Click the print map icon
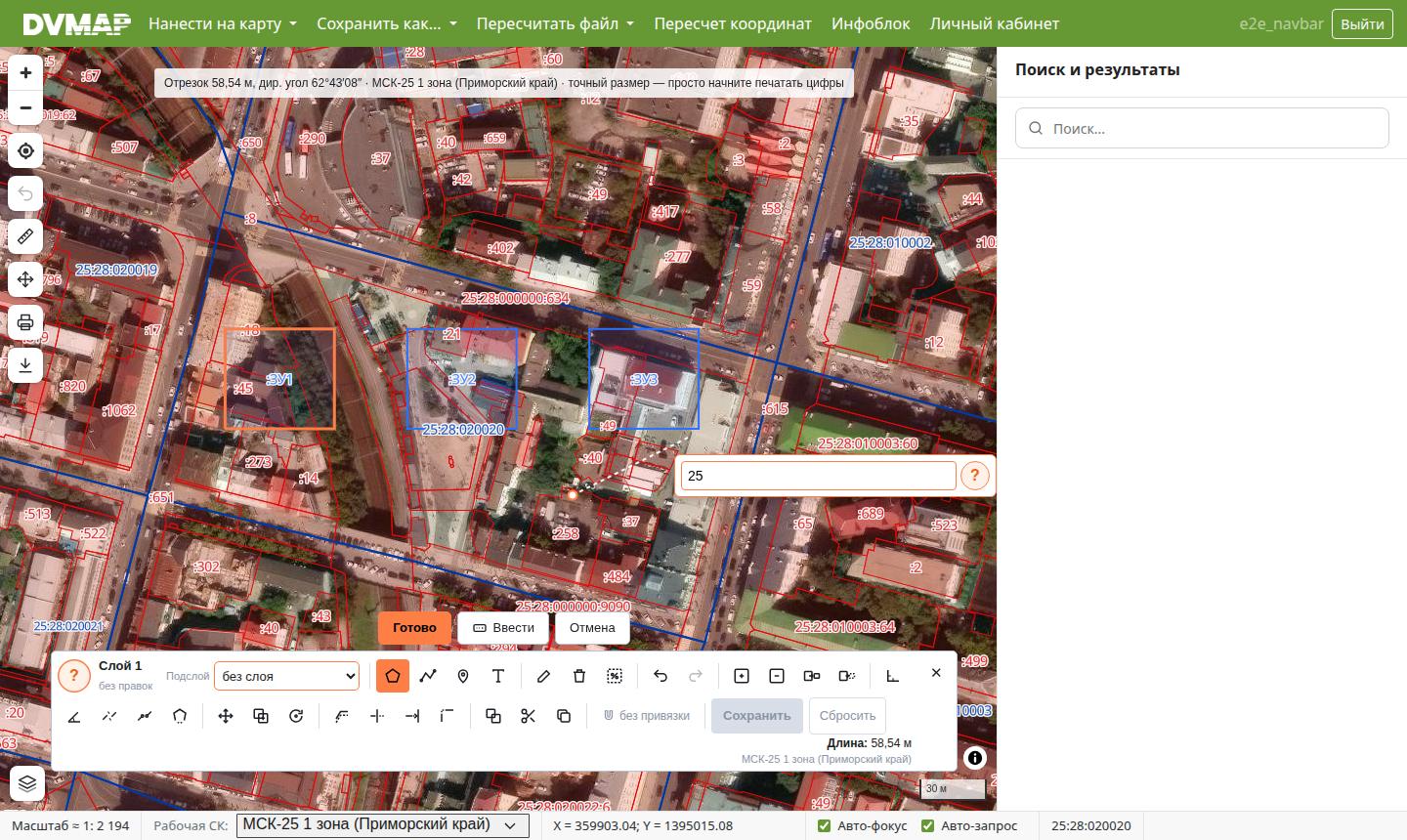This screenshot has height=840, width=1407. [25, 322]
